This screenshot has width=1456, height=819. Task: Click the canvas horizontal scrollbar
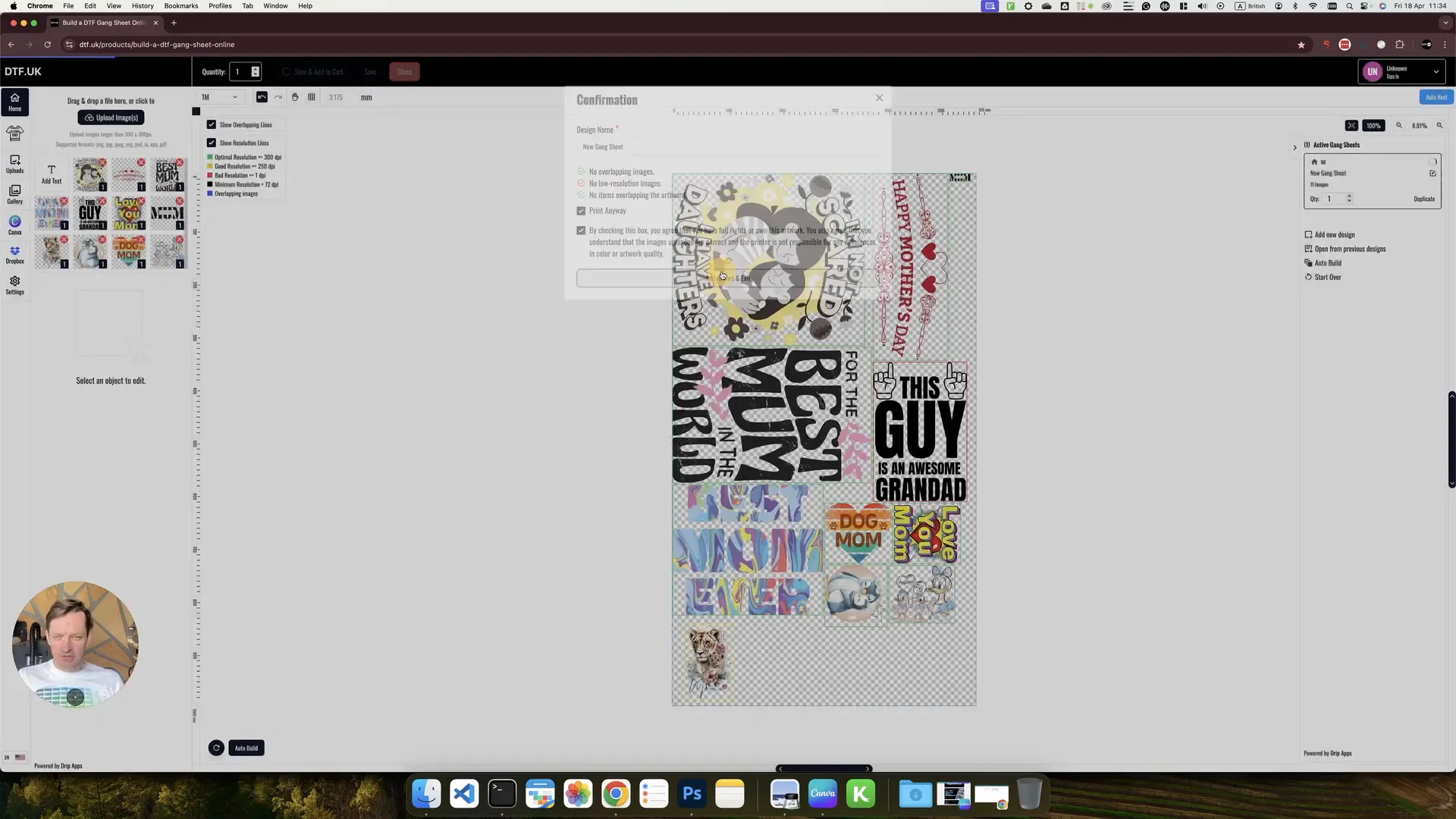point(824,769)
